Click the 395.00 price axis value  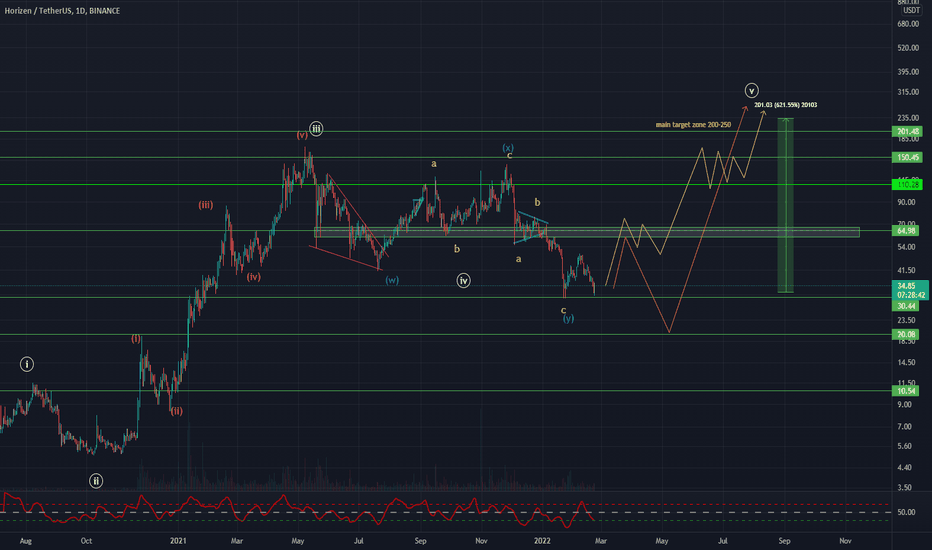coord(908,72)
